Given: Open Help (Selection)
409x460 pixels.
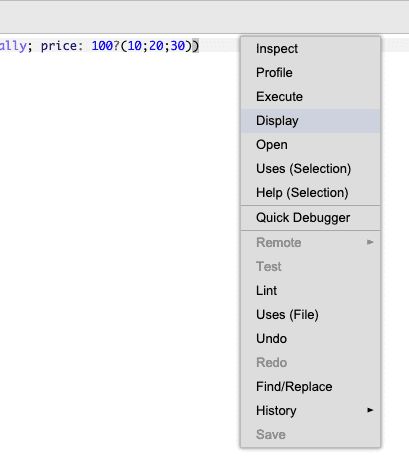Looking at the screenshot, I should pyautogui.click(x=310, y=193).
